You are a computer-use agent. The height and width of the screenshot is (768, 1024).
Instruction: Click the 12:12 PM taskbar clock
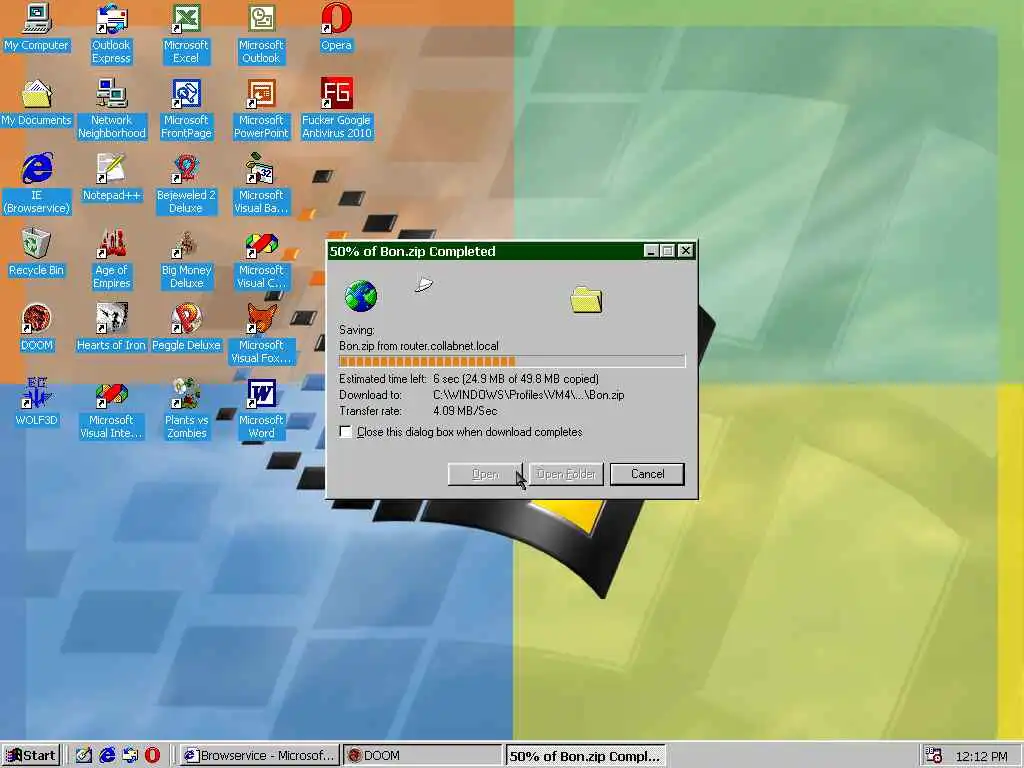tap(981, 756)
